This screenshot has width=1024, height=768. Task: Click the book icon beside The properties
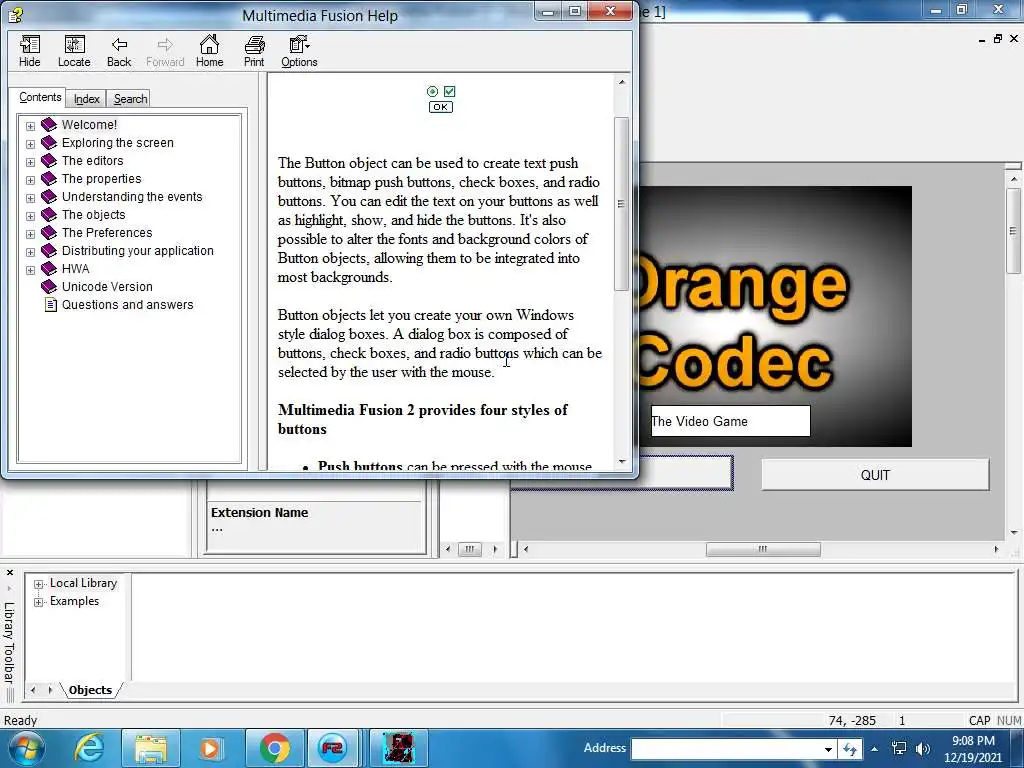[x=49, y=178]
